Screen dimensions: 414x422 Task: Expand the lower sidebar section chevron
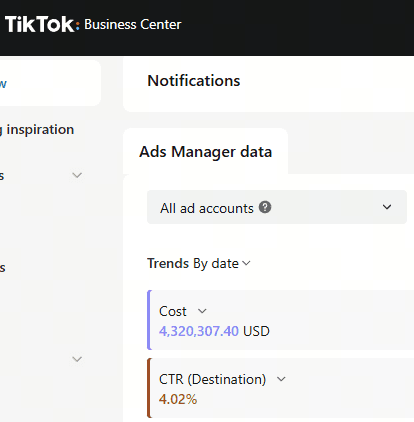(x=77, y=359)
